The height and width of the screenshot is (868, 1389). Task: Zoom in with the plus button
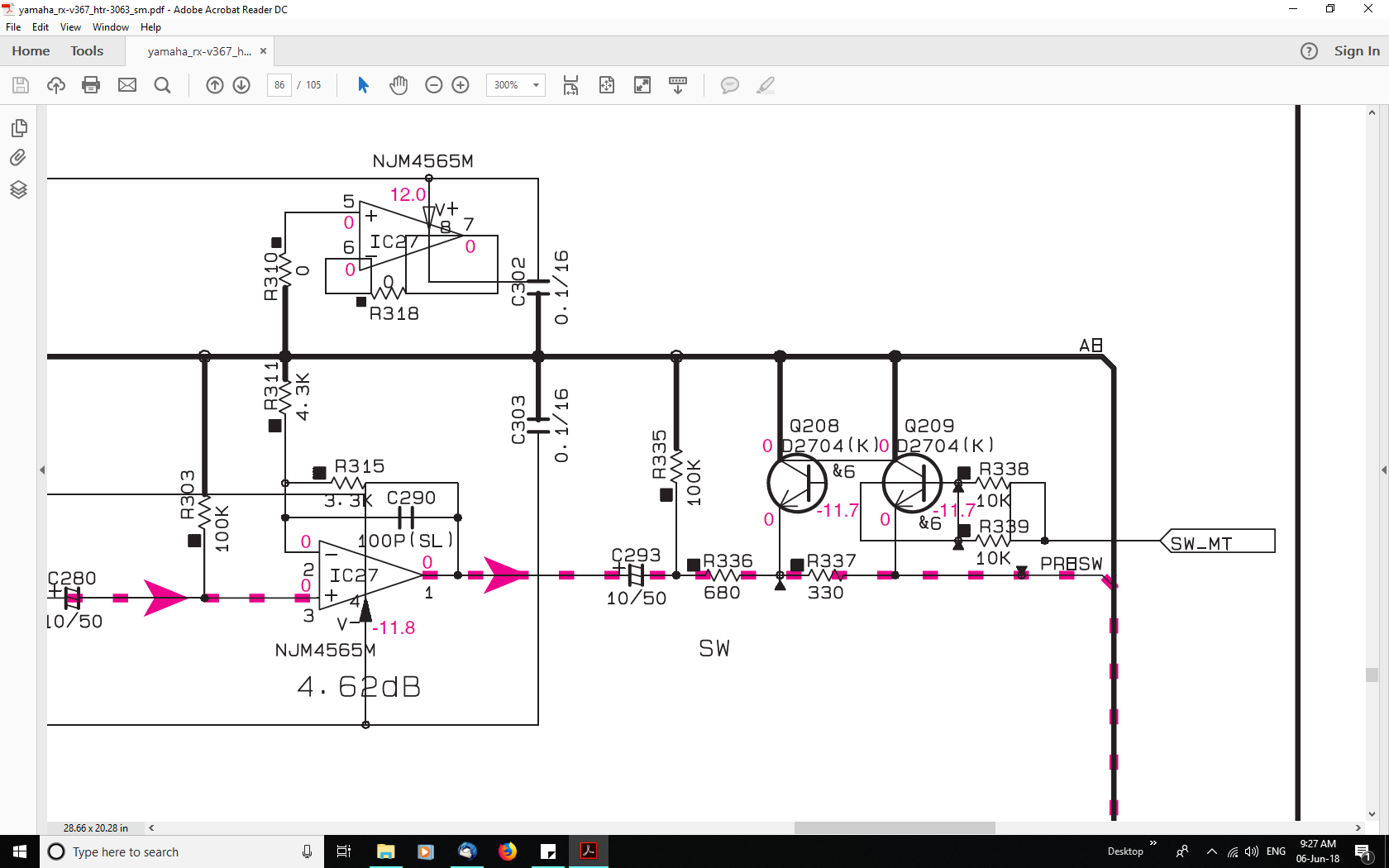click(x=461, y=85)
